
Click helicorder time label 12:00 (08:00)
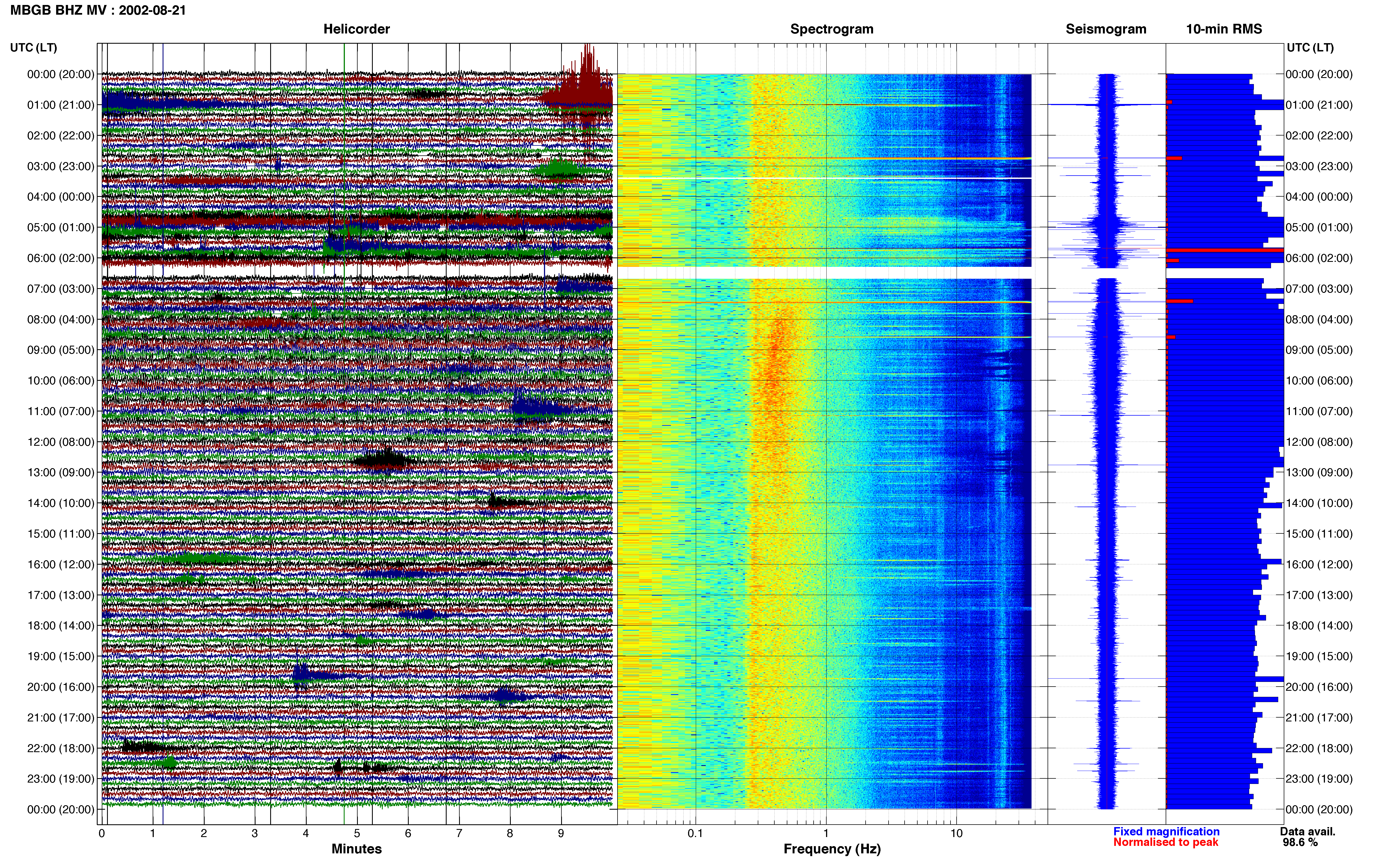[x=61, y=442]
